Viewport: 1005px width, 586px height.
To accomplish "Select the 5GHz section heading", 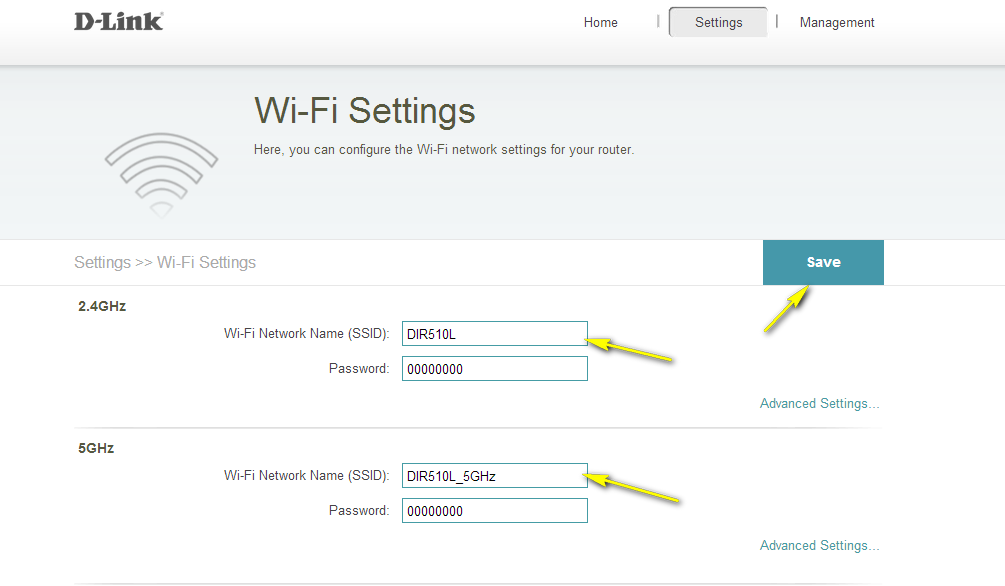I will click(96, 448).
